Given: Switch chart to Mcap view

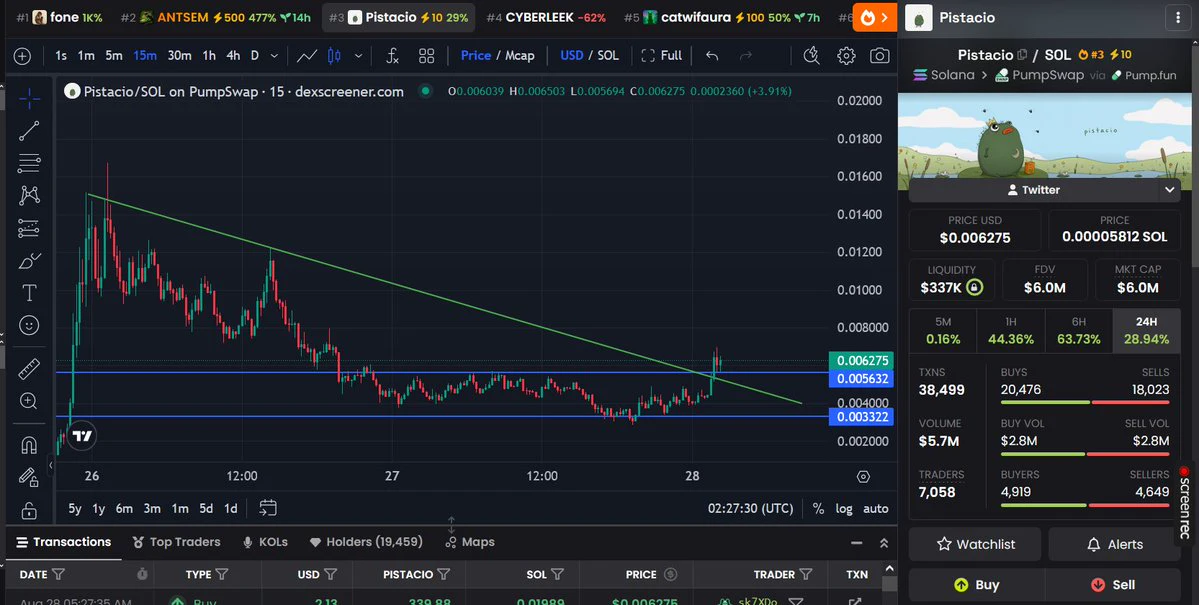Looking at the screenshot, I should pos(520,56).
